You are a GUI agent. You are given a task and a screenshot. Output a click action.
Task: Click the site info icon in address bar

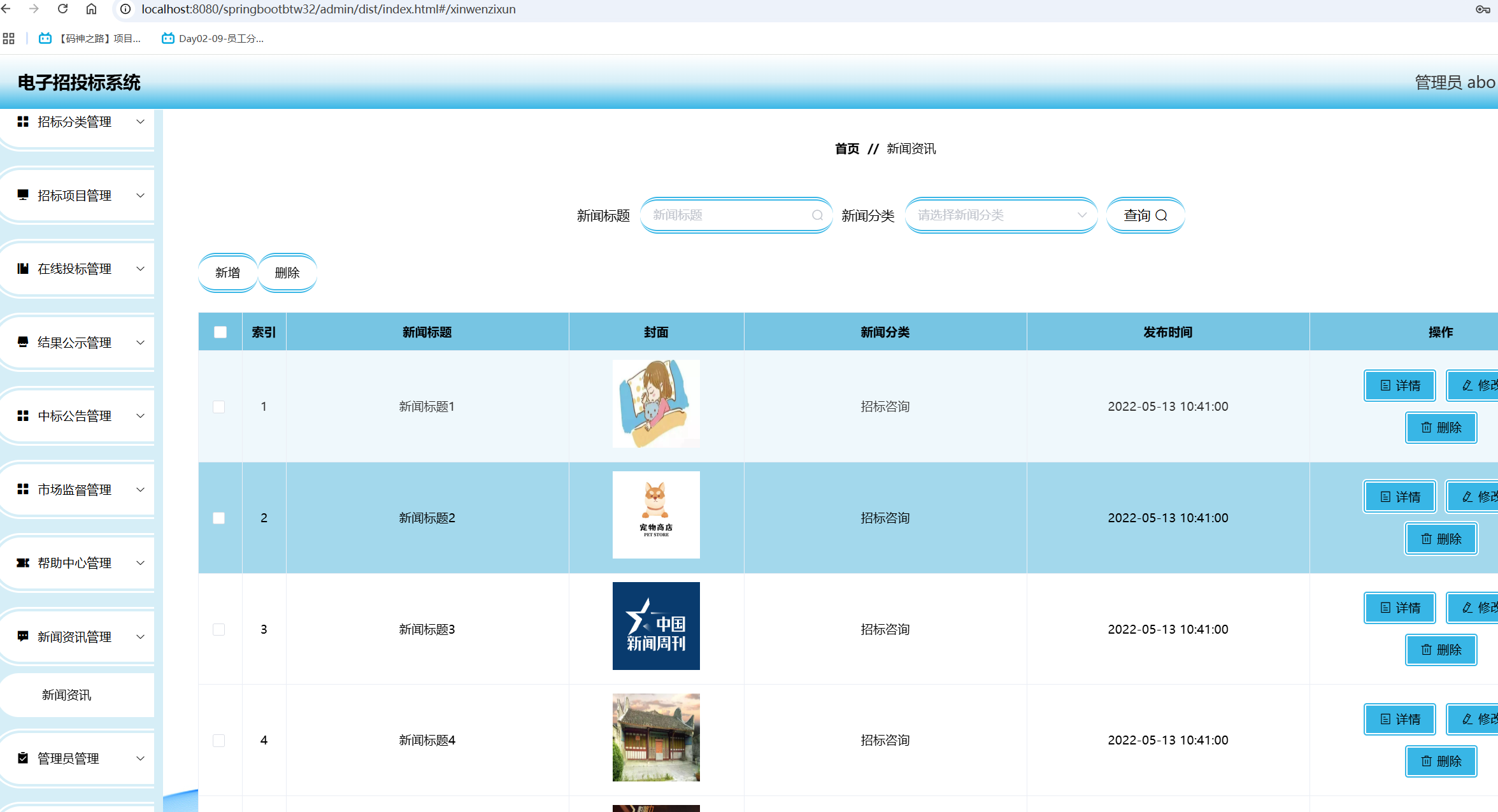coord(125,9)
